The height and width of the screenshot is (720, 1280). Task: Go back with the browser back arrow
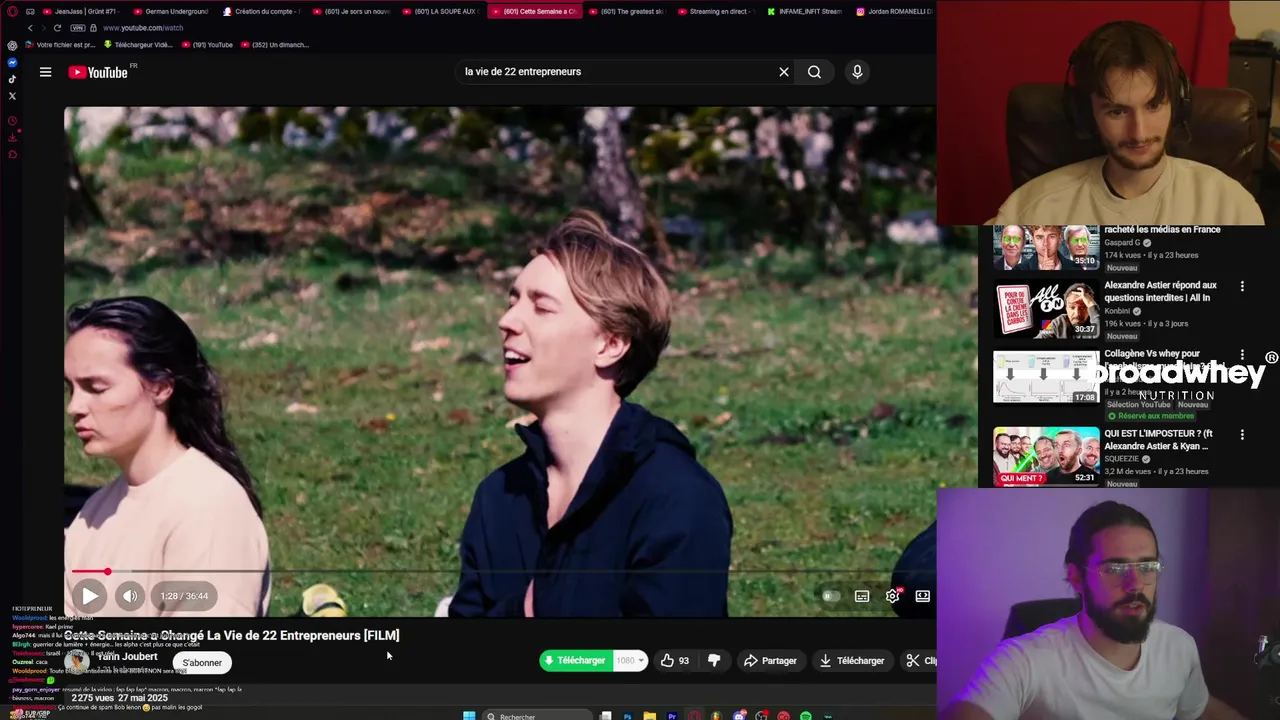[30, 28]
